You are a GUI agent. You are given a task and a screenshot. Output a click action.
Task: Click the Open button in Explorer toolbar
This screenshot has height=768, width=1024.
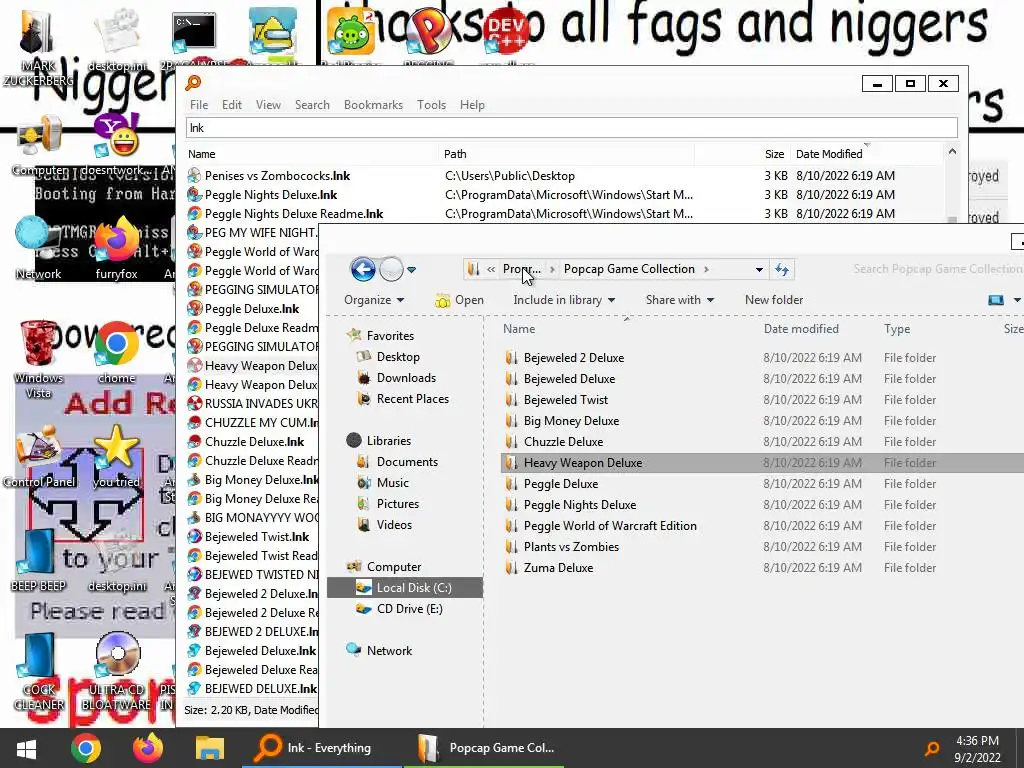click(460, 300)
